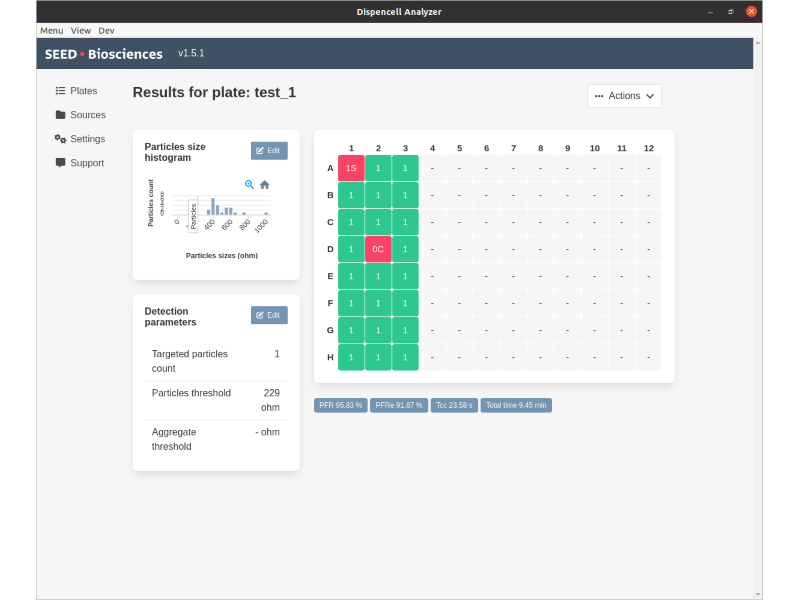The image size is (800, 600).
Task: Click the Particles threshold marker in histogram
Action: (x=193, y=216)
